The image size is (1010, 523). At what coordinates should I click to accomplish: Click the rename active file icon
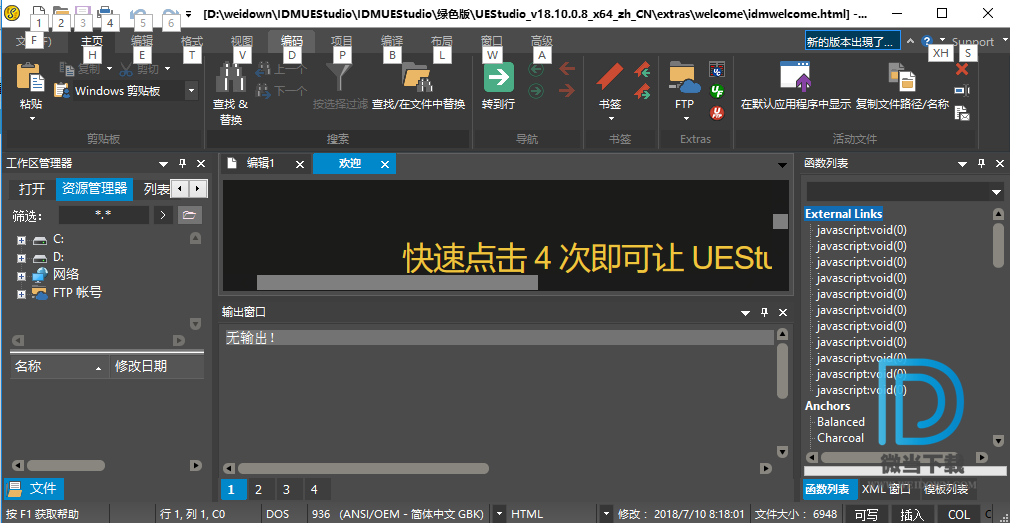[962, 91]
